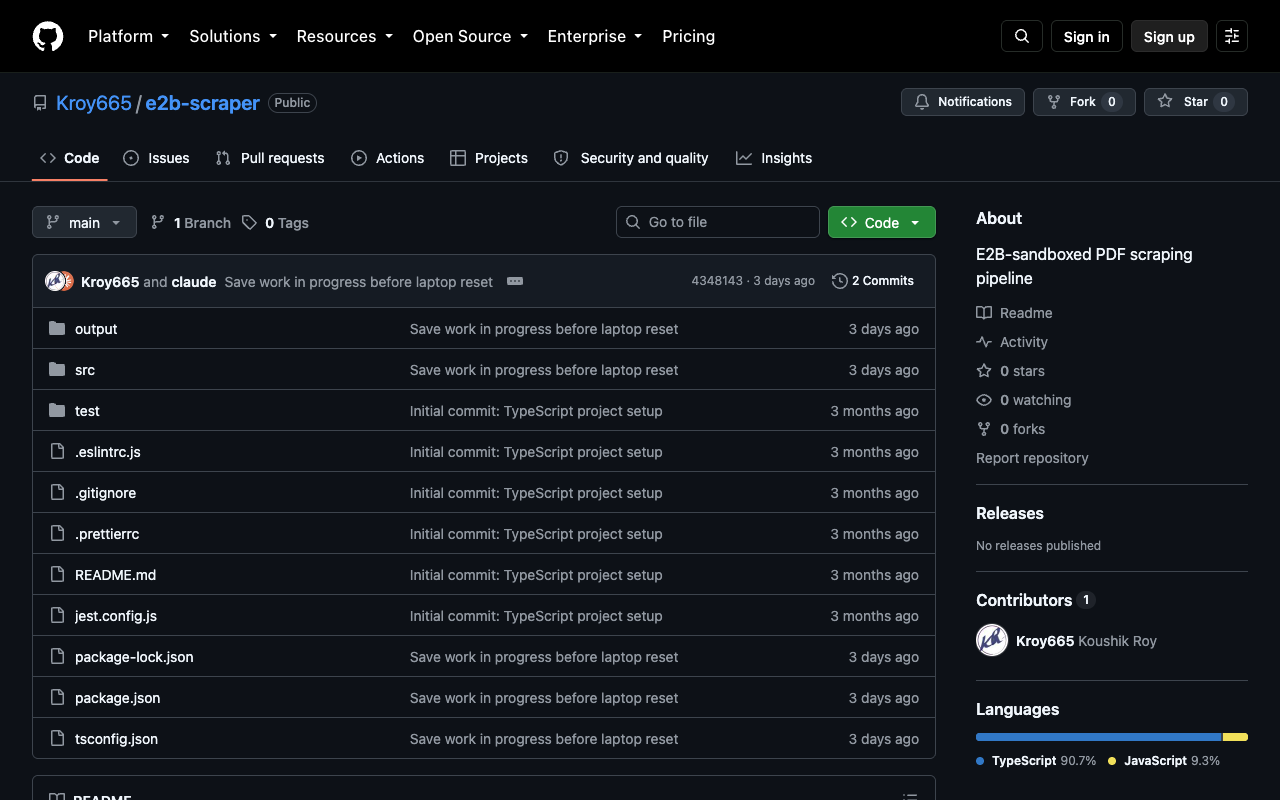
Task: Click the Kroy665 contributor avatar
Action: click(992, 640)
